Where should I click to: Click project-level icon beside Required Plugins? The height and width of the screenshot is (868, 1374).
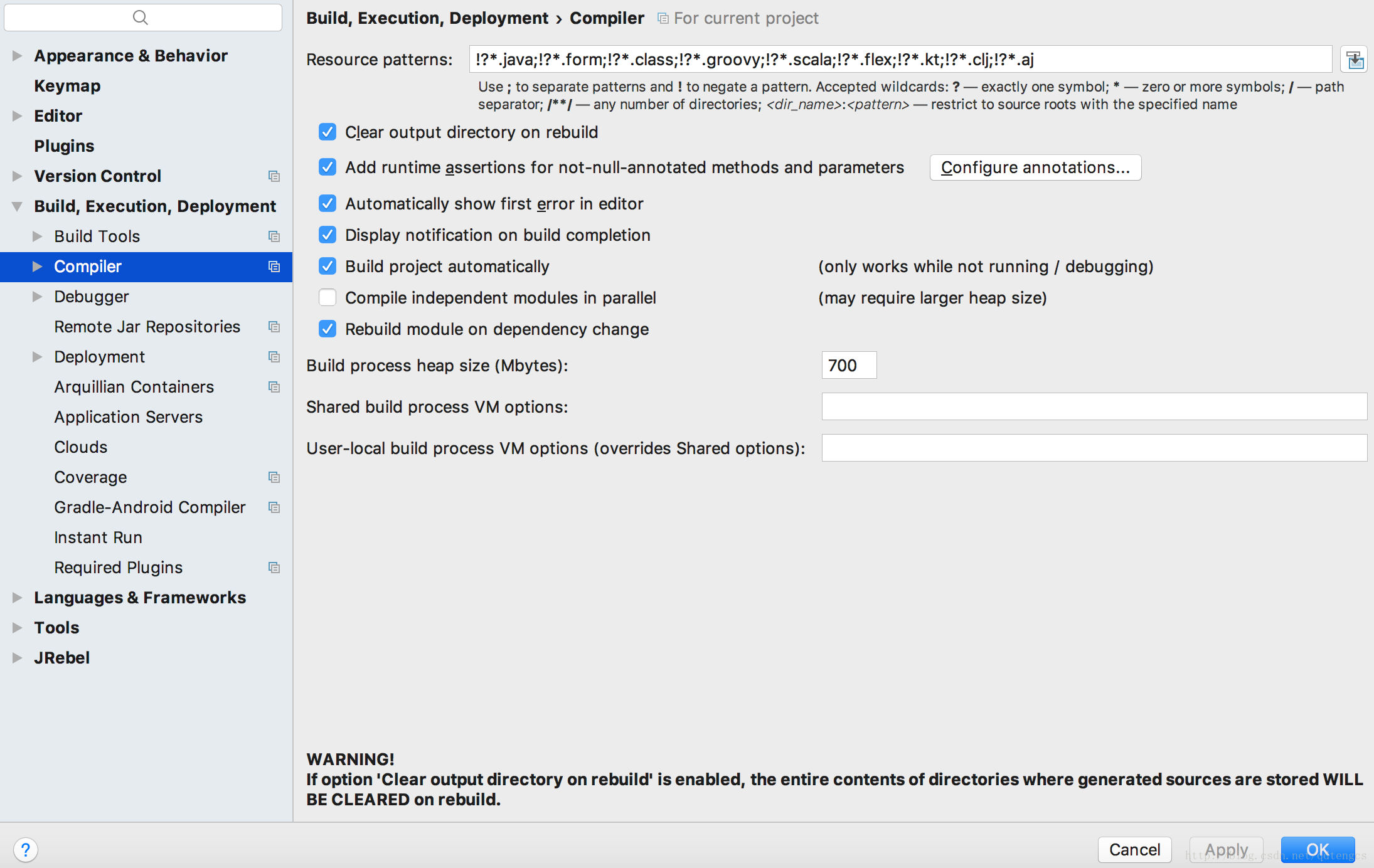pos(274,568)
